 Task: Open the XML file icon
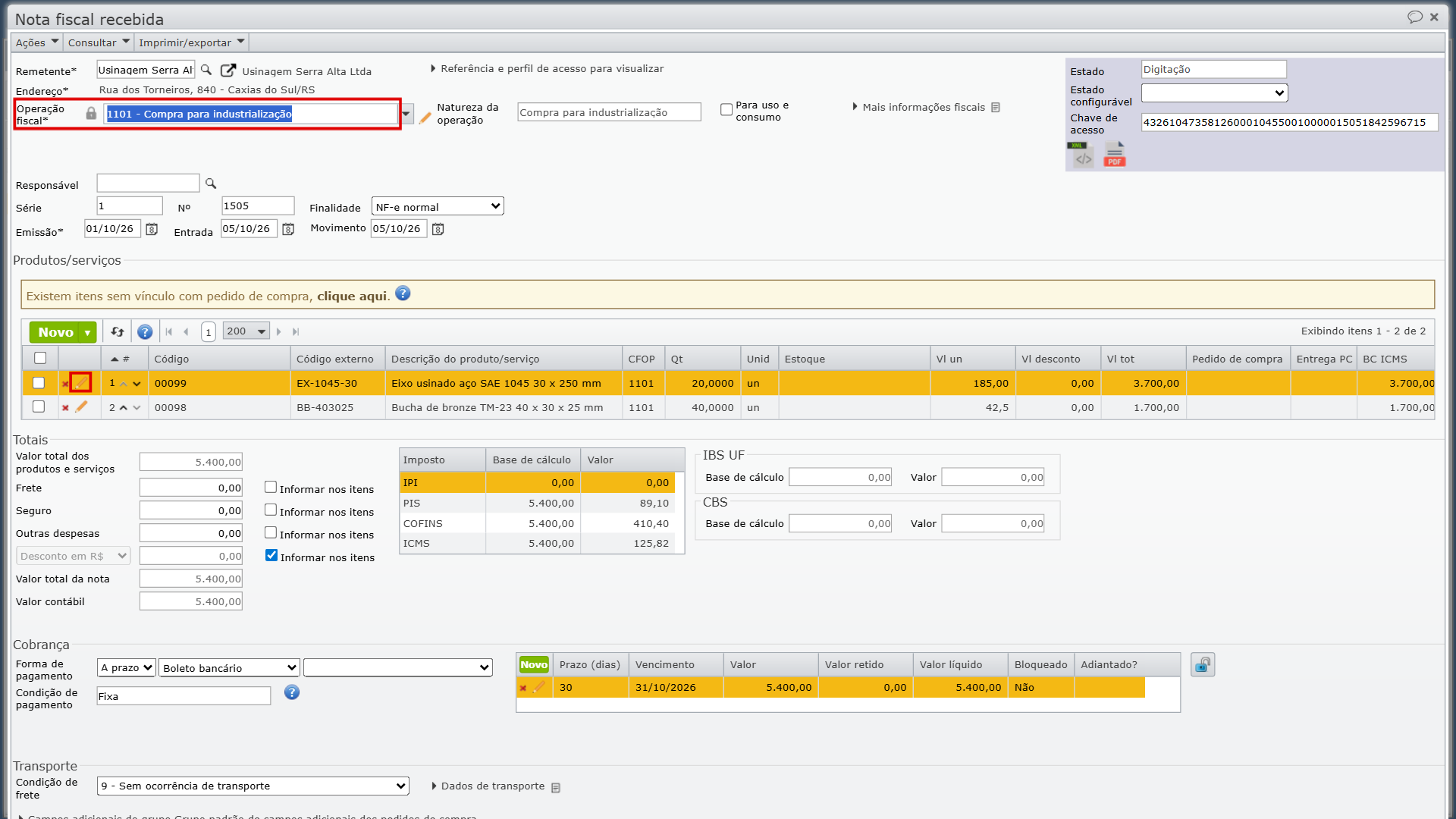pos(1081,155)
